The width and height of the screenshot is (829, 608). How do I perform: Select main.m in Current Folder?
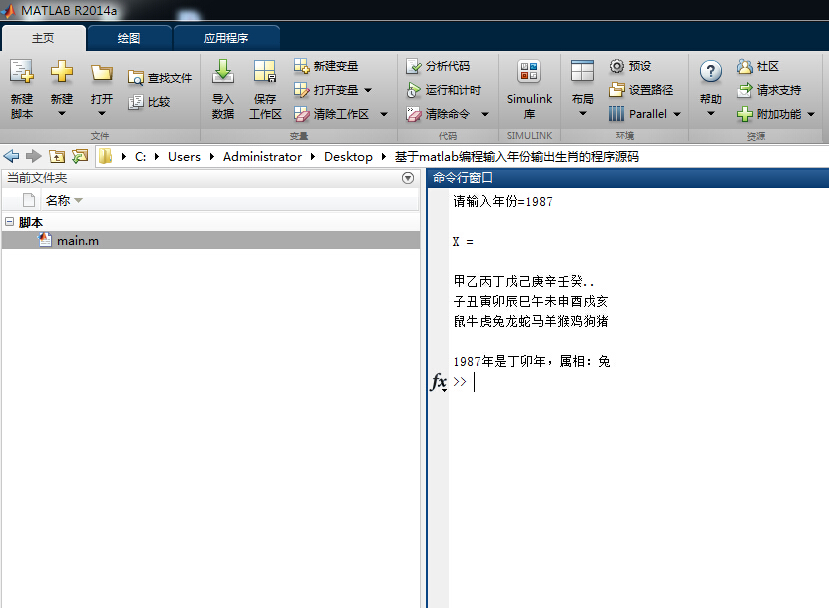[211, 241]
